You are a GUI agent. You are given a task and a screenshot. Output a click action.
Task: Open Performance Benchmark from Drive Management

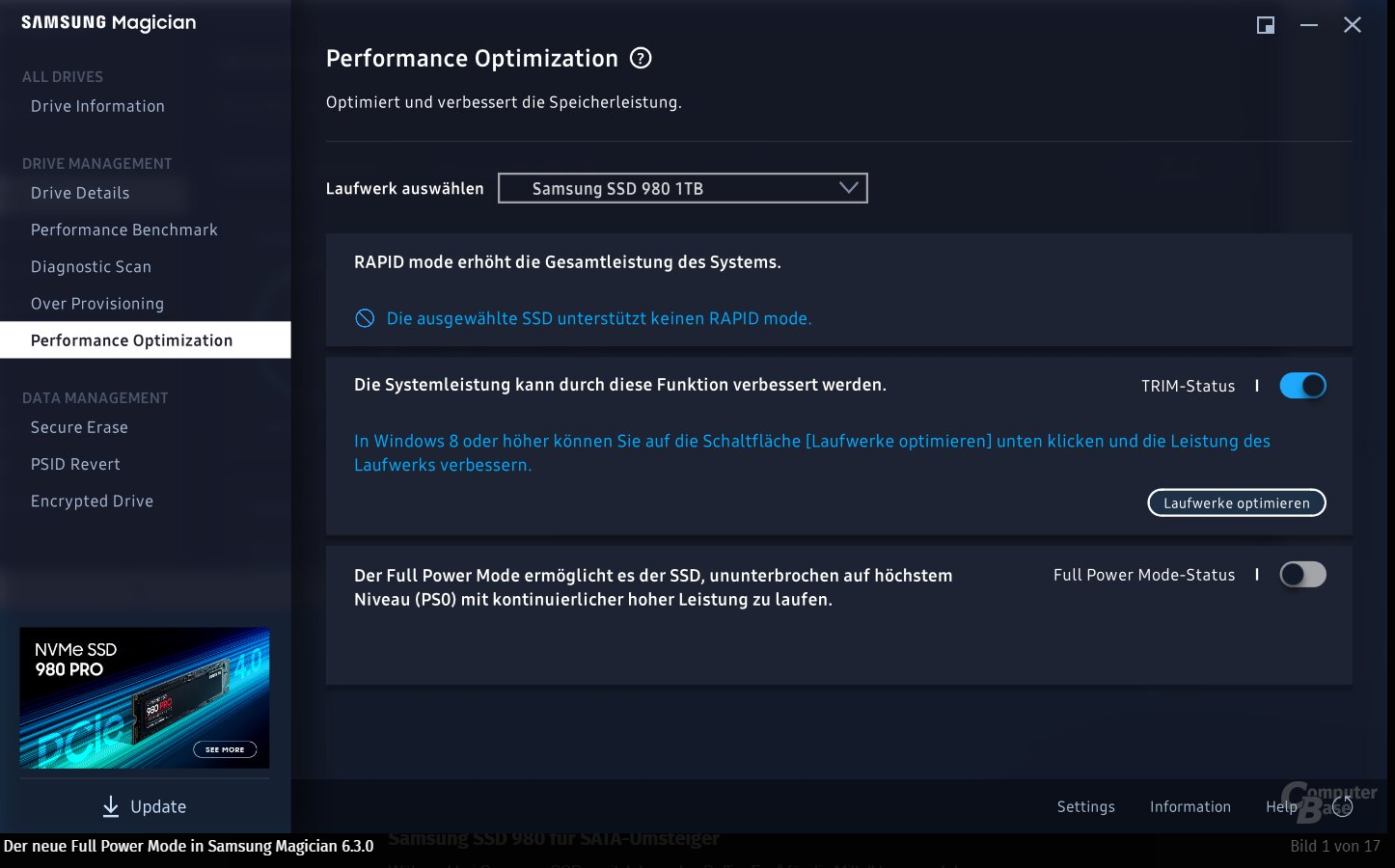pos(123,230)
